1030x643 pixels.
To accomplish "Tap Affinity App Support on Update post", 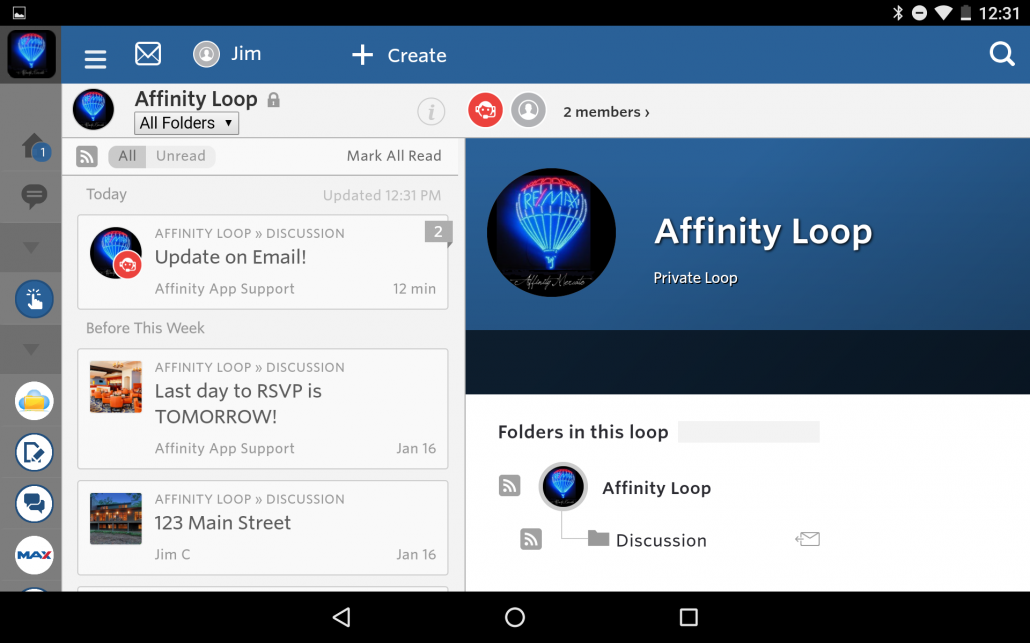I will pyautogui.click(x=225, y=289).
